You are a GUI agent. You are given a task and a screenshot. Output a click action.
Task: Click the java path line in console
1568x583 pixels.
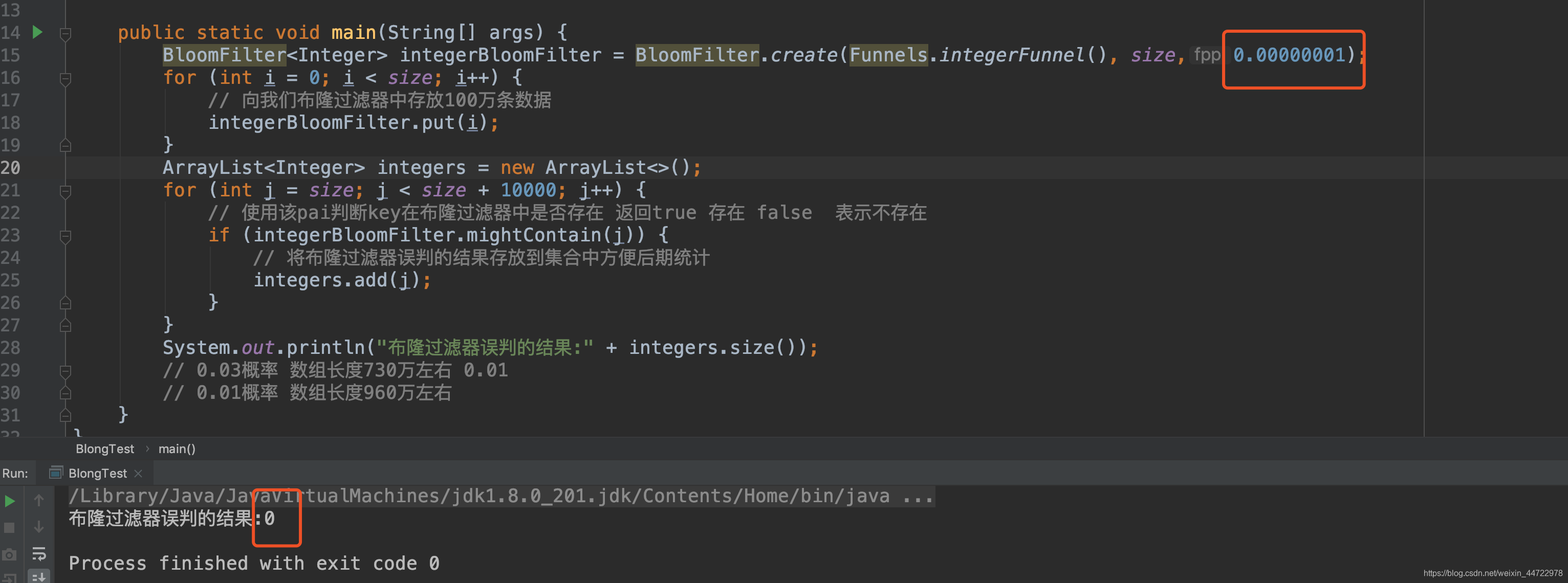[501, 496]
